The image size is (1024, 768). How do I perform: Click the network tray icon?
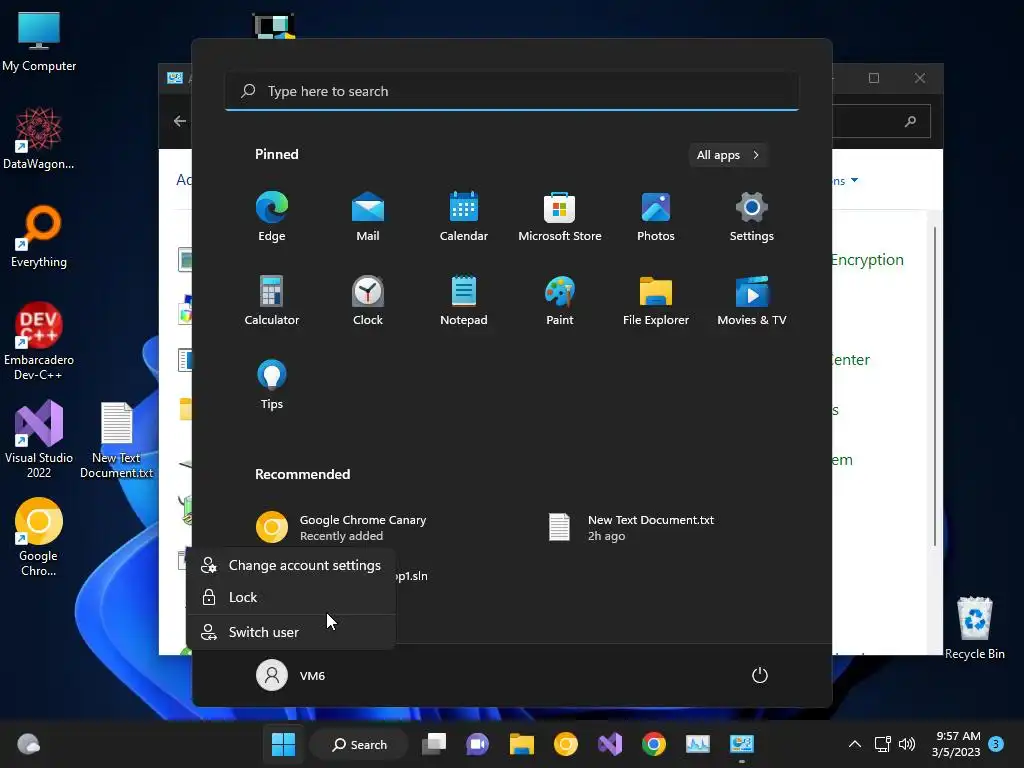point(882,744)
